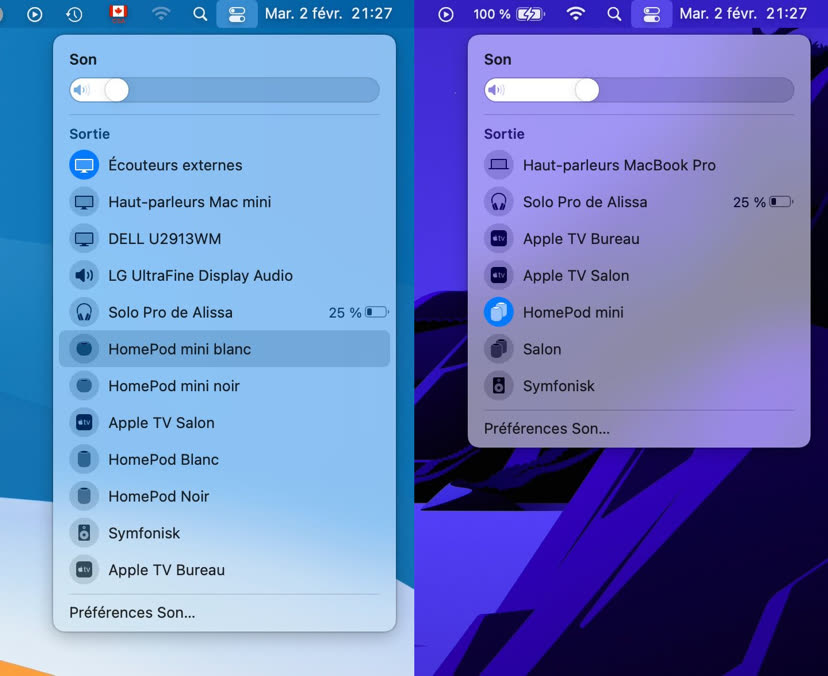The width and height of the screenshot is (828, 676).
Task: Click date and time in right menu bar
Action: [743, 14]
